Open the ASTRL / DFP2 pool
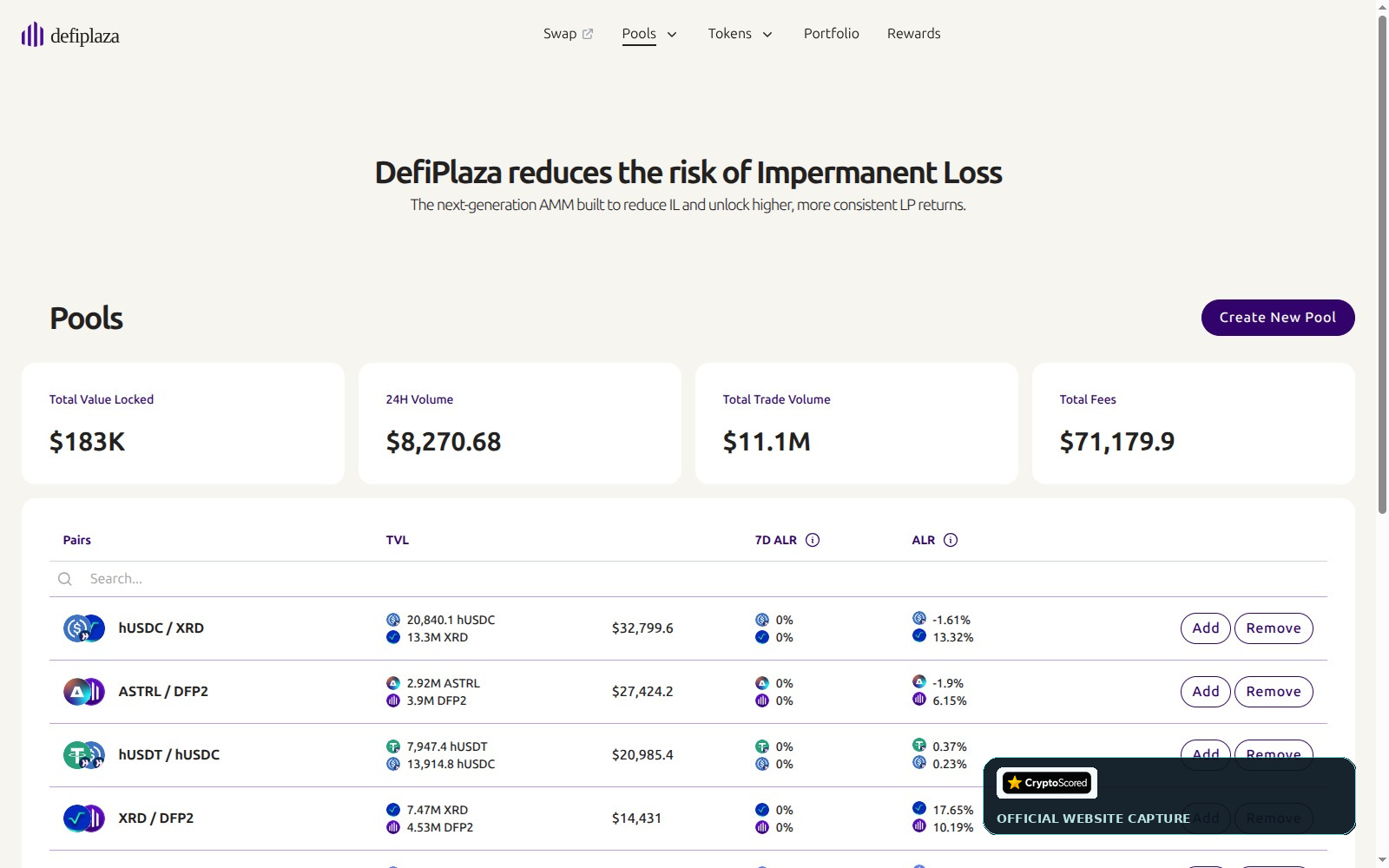Screen dimensions: 1389x868 (163, 692)
